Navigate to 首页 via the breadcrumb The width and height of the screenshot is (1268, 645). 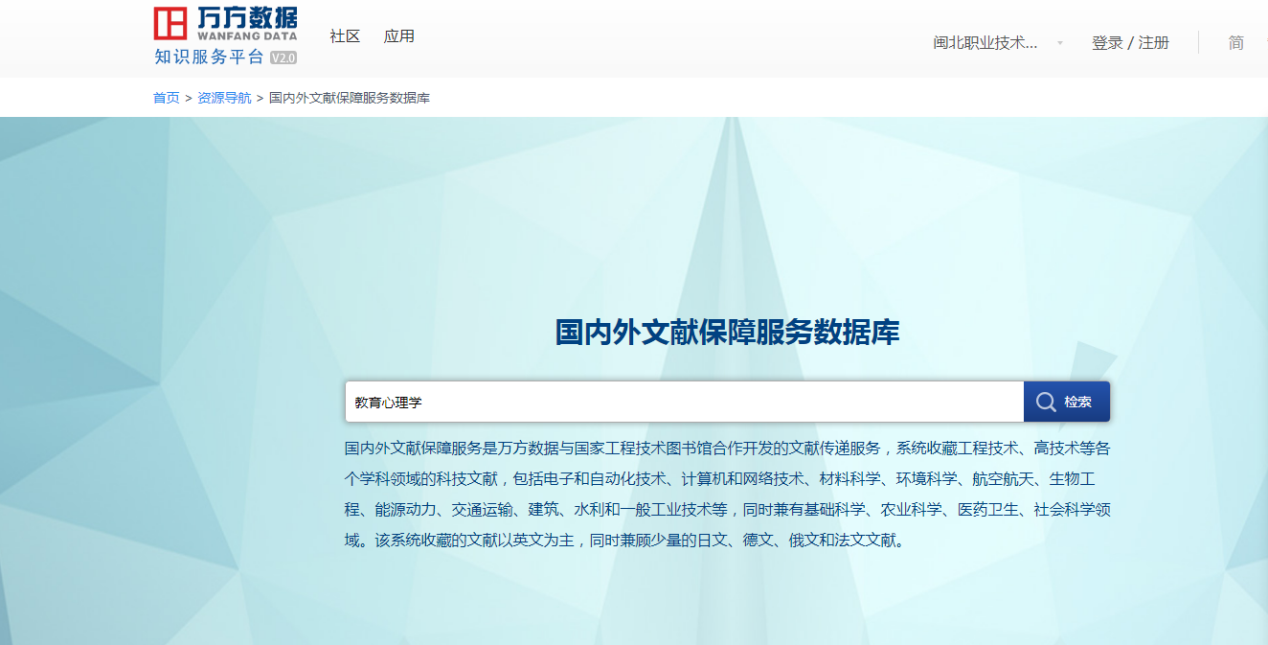pyautogui.click(x=165, y=98)
